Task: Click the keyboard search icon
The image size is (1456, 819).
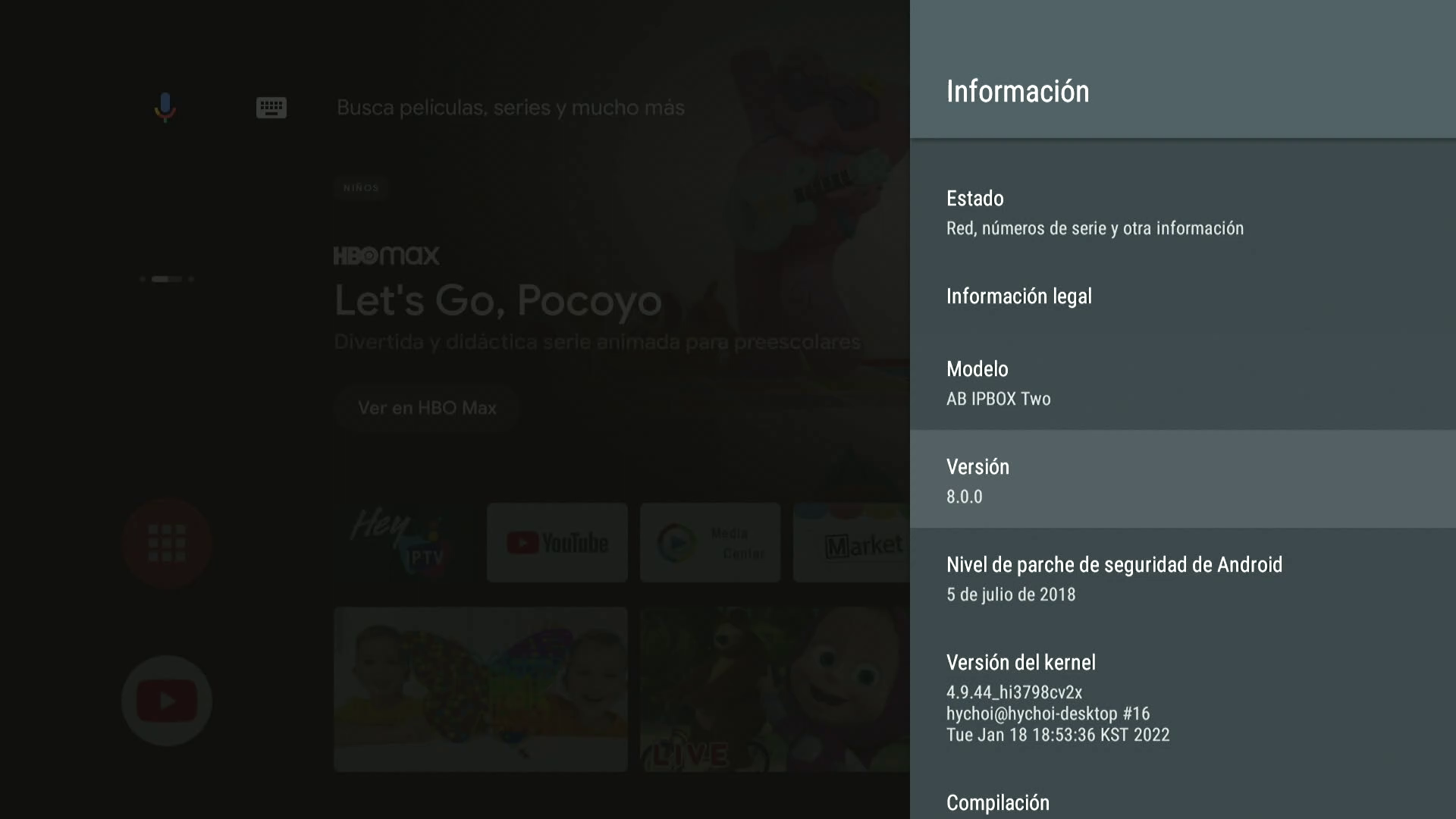Action: pyautogui.click(x=271, y=107)
